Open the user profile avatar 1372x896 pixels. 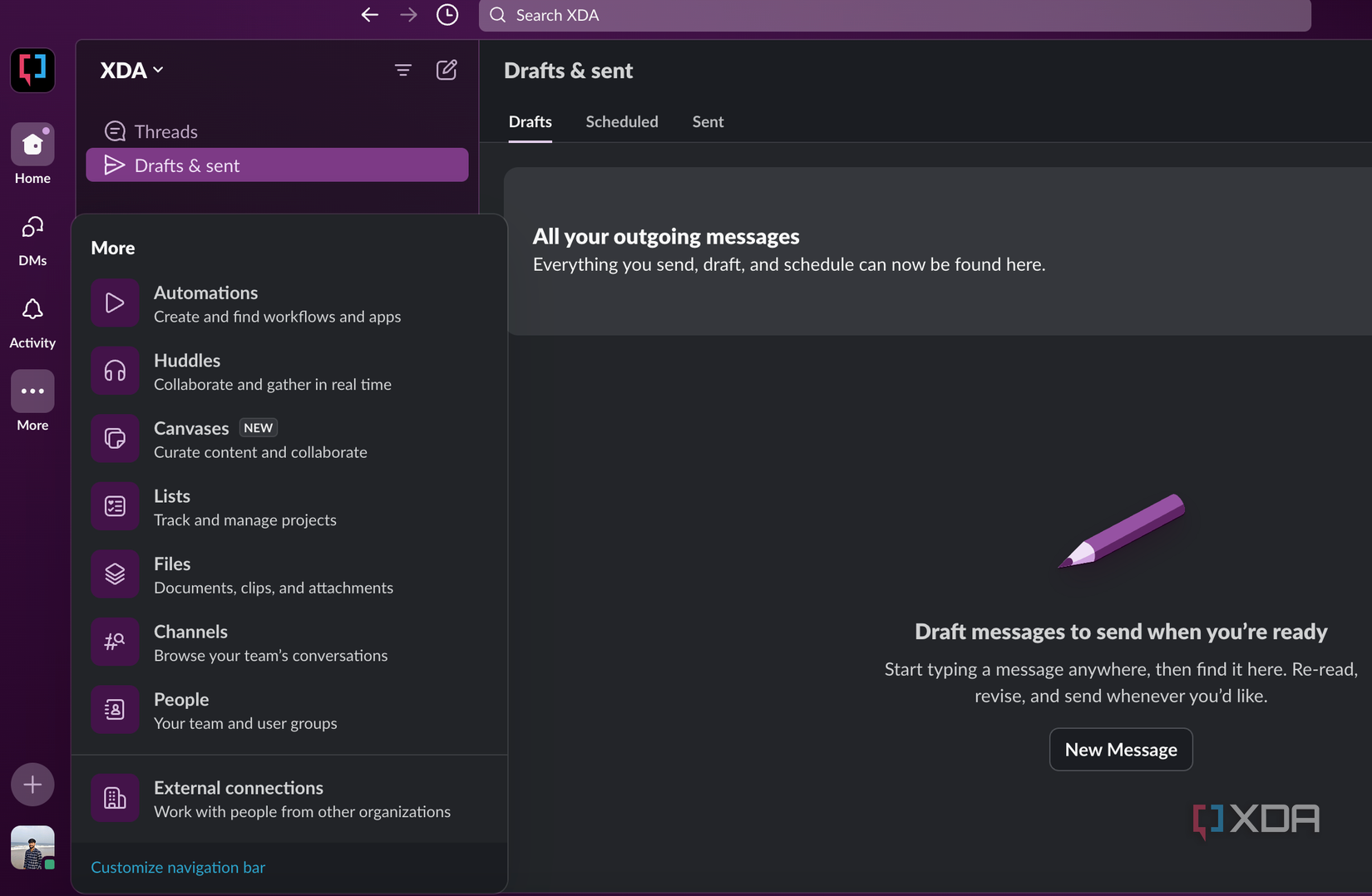32,847
